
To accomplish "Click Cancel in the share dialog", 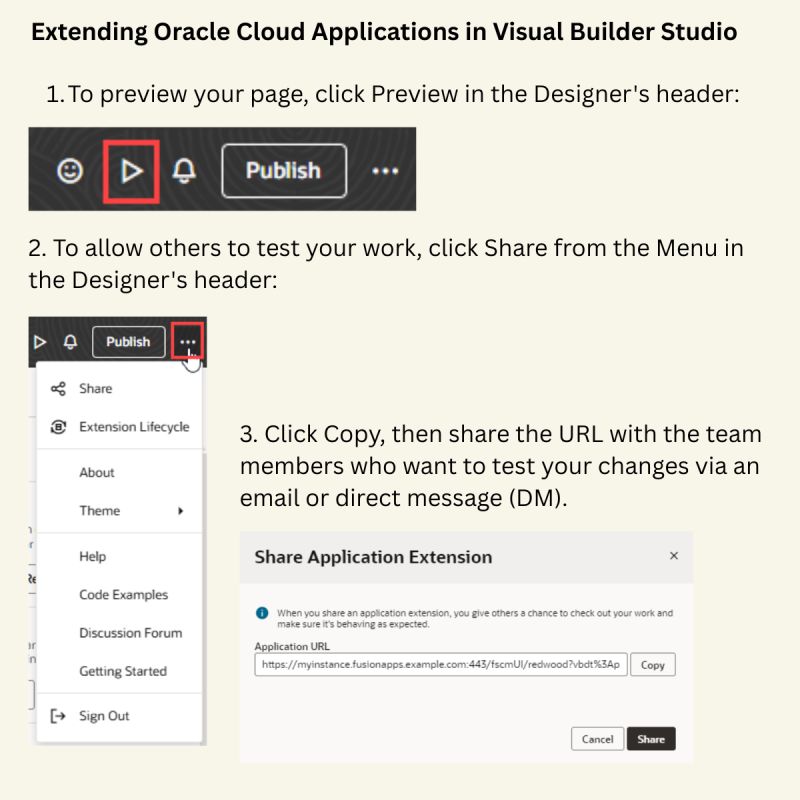I will (597, 739).
